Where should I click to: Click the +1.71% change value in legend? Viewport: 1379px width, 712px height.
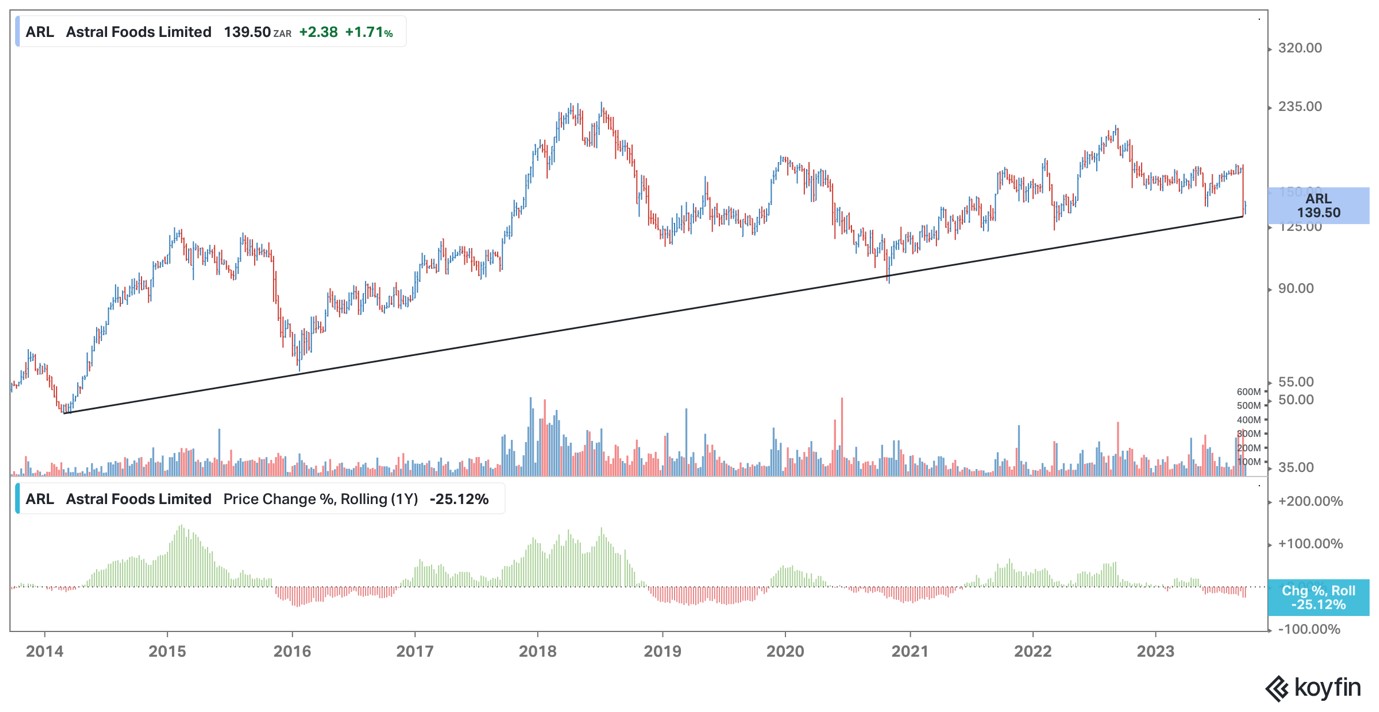(369, 32)
